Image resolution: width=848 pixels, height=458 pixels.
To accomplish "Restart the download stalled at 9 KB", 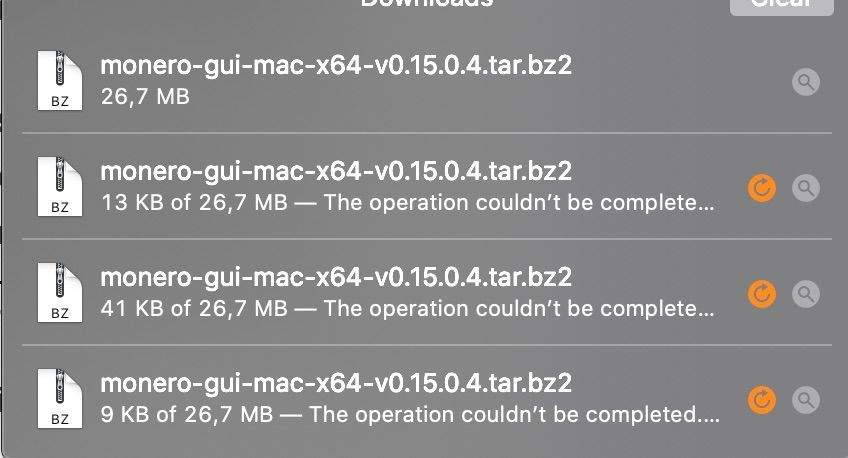I will click(761, 400).
